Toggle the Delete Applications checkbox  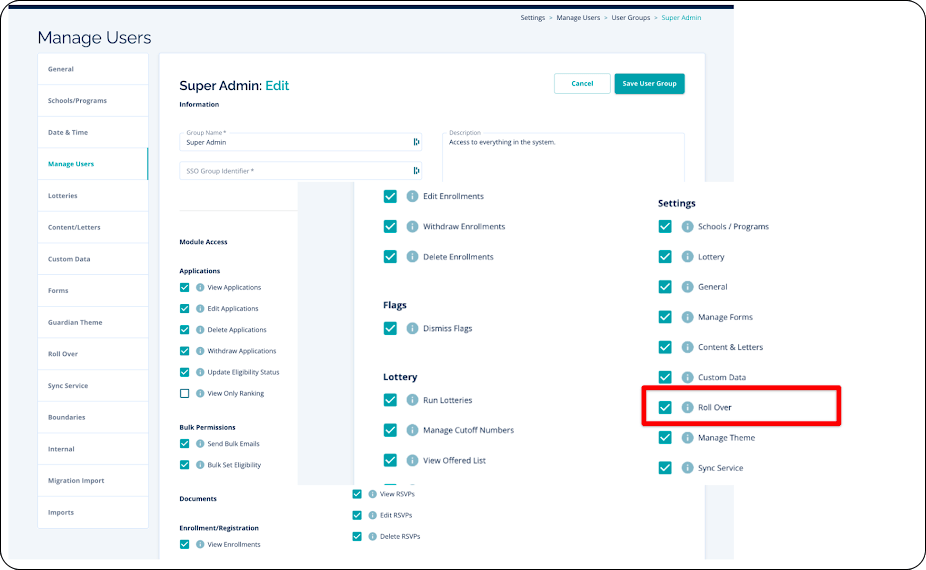coord(185,330)
